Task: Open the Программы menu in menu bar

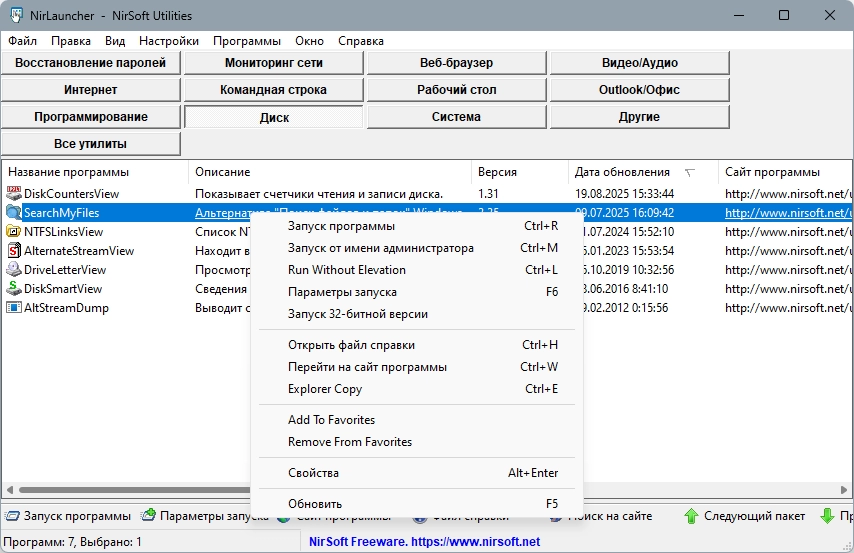Action: (247, 41)
